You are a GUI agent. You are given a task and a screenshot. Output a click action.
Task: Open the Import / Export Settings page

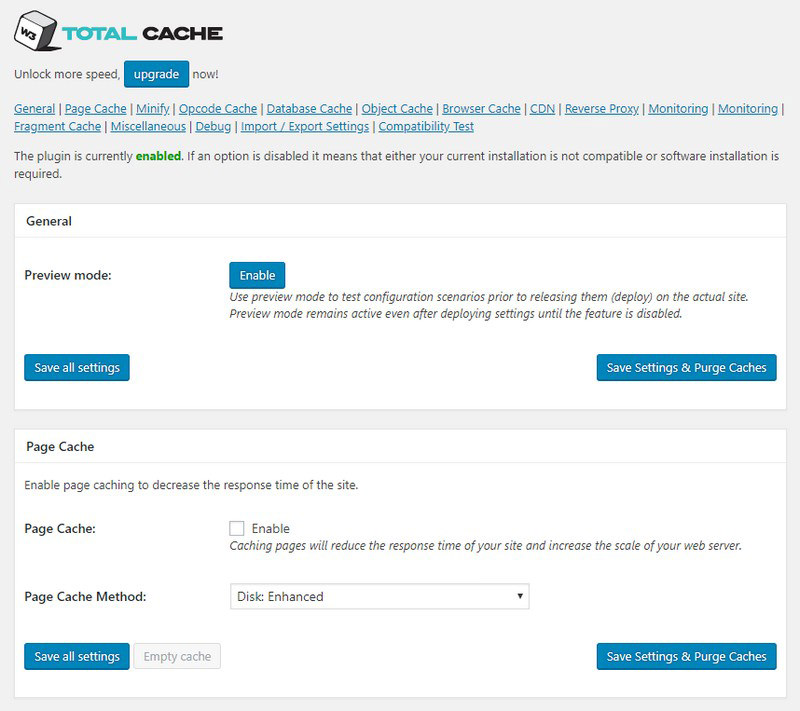click(x=306, y=127)
